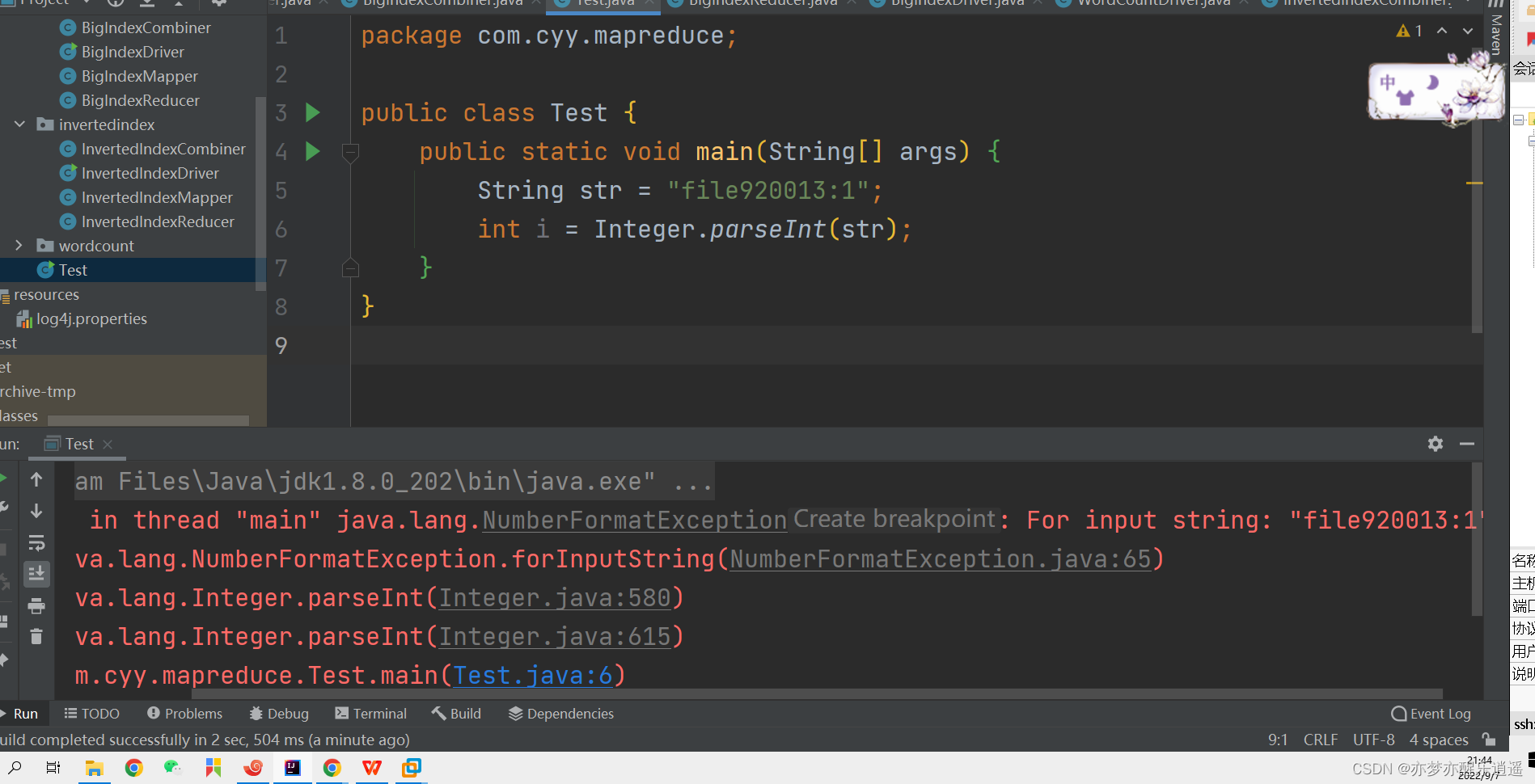This screenshot has width=1535, height=784.
Task: Expand the wordcount package
Action: [19, 246]
